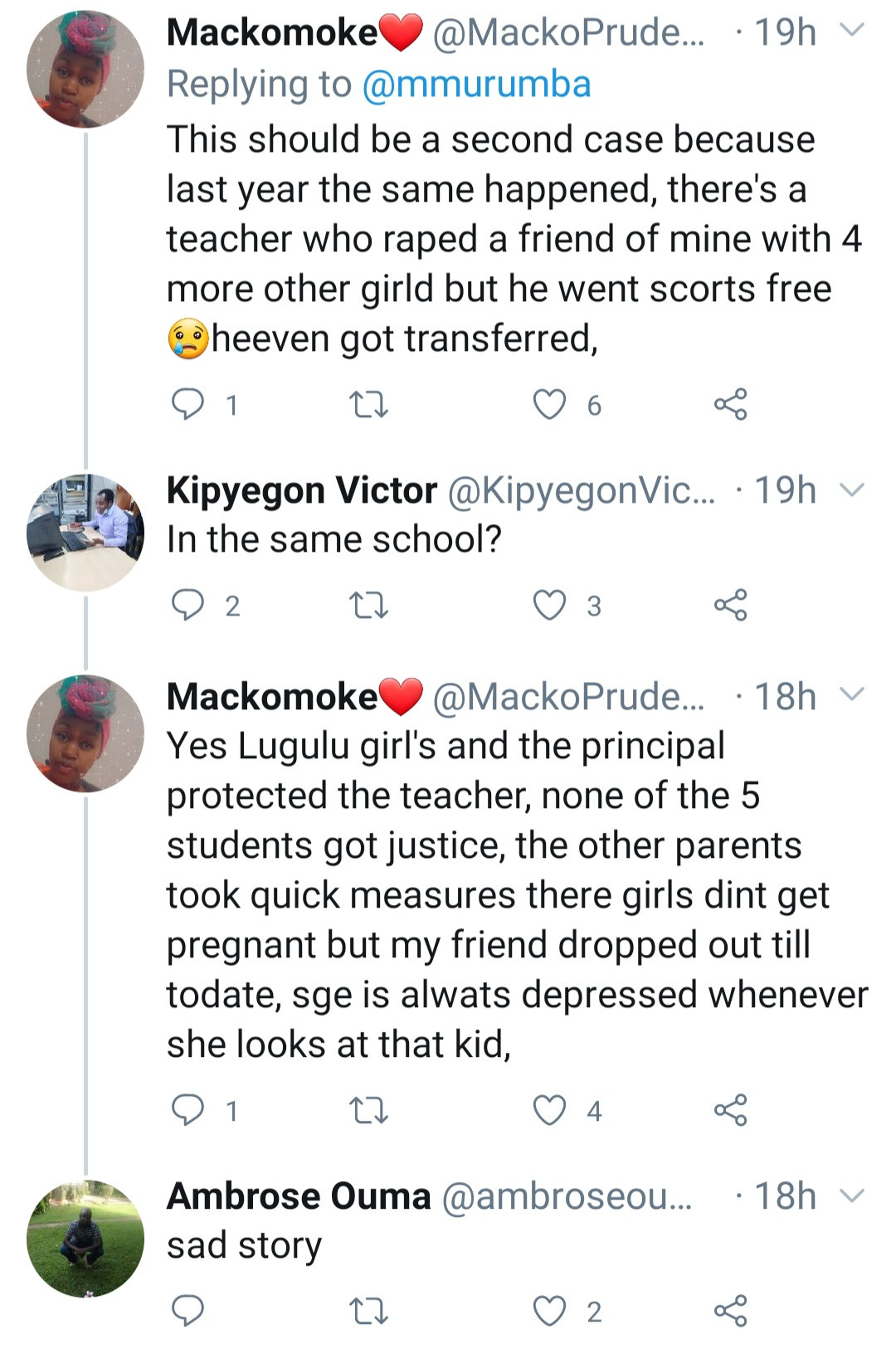
Task: Like Ambrose Ouma's 'sad story' reply
Action: (x=549, y=1311)
